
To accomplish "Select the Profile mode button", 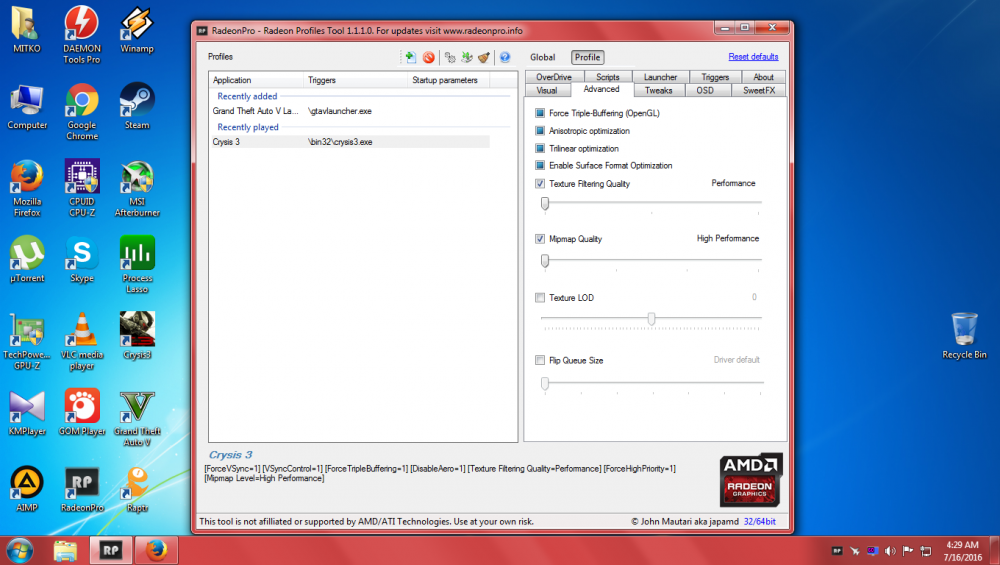I will (587, 57).
